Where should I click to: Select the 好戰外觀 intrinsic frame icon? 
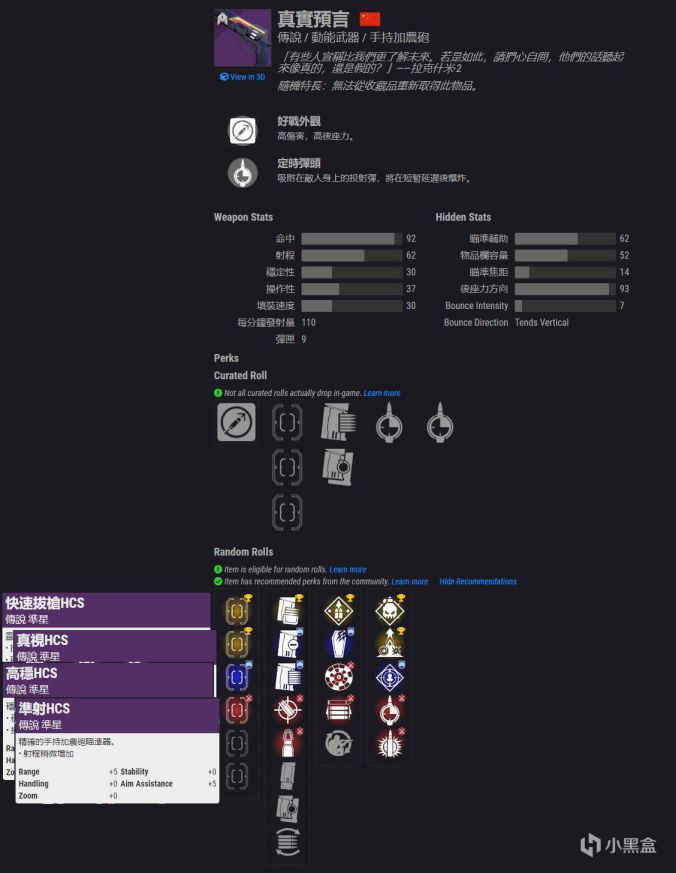click(x=243, y=131)
